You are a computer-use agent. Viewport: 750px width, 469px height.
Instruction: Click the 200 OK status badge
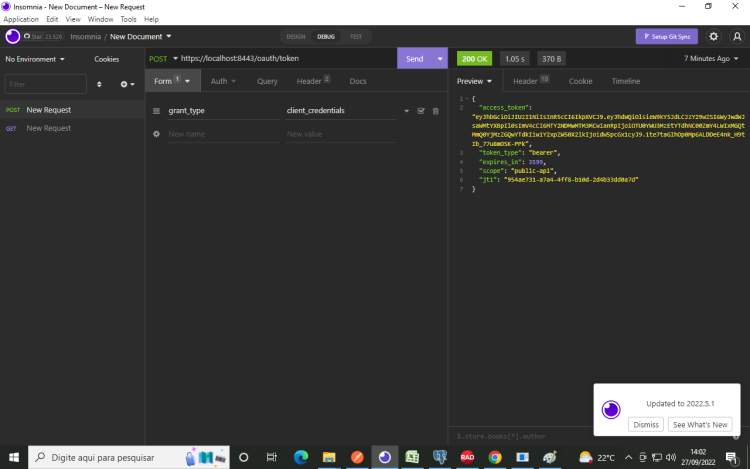pyautogui.click(x=474, y=59)
